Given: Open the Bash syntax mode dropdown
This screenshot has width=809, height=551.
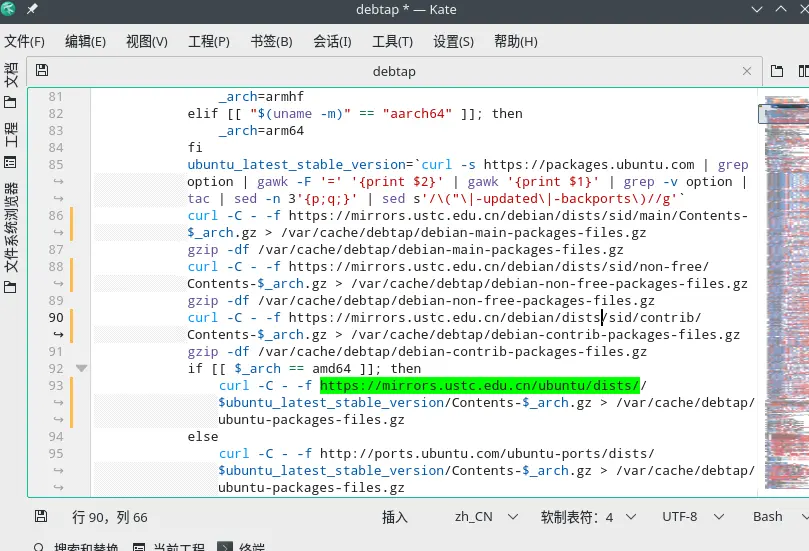Looking at the screenshot, I should pos(777,517).
